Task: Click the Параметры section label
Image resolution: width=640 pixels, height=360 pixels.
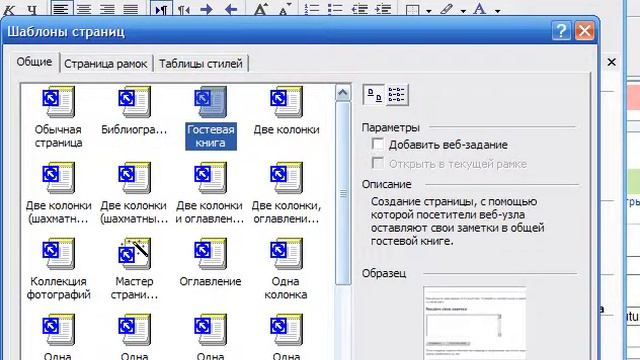Action: (x=391, y=128)
